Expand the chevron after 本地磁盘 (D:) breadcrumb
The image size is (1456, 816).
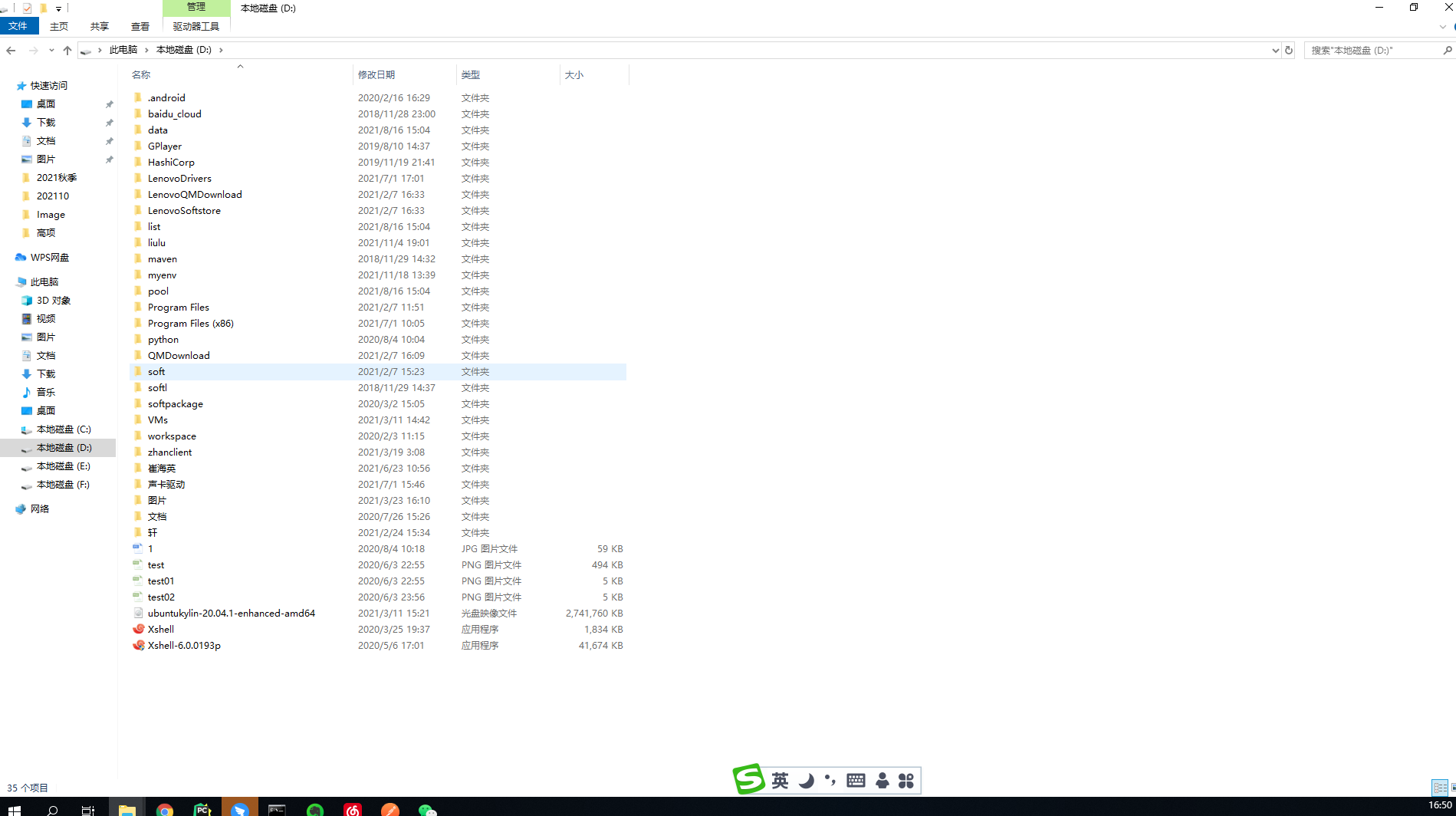[x=221, y=50]
